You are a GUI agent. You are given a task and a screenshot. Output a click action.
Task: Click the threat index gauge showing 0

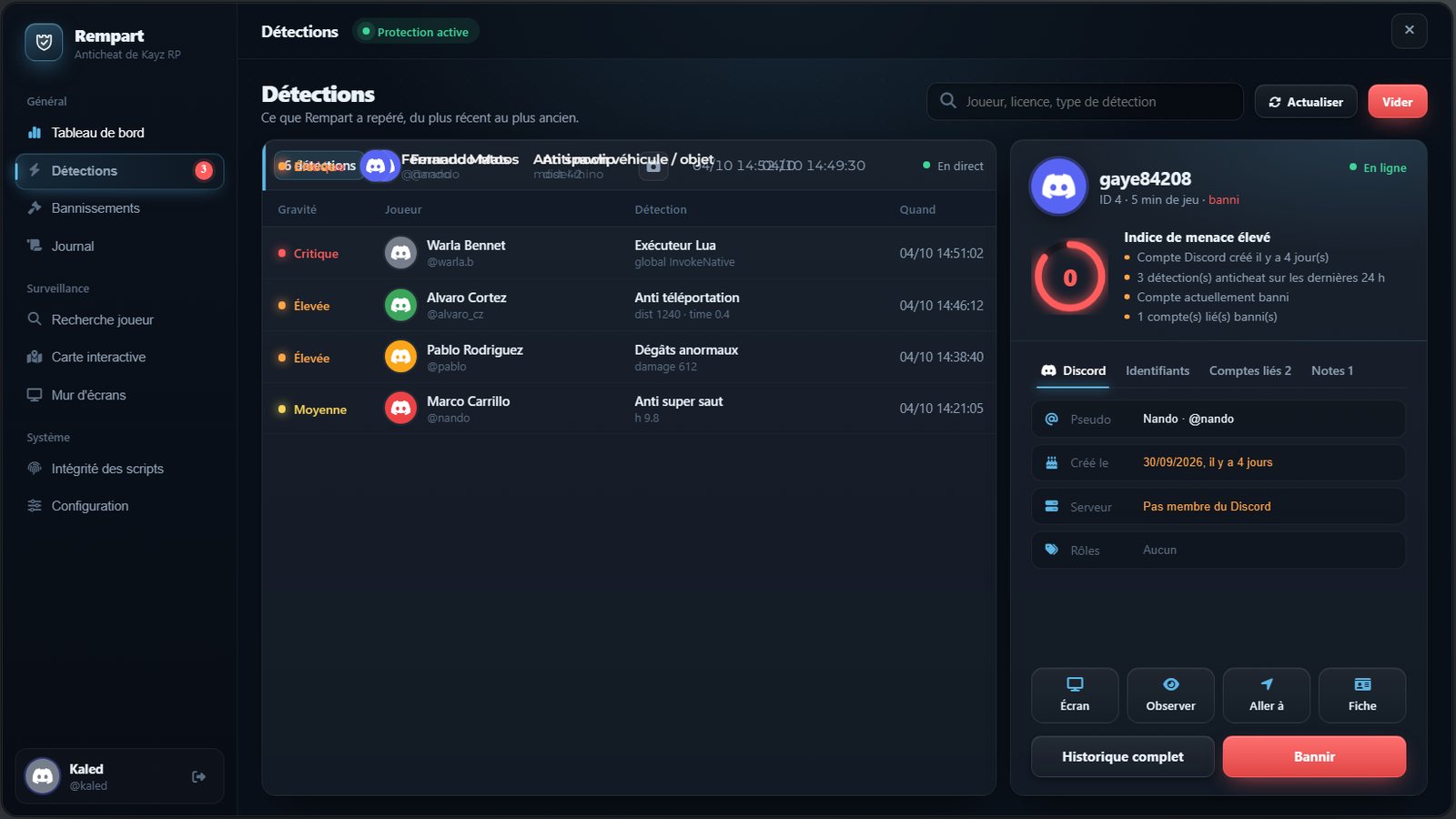pos(1070,278)
